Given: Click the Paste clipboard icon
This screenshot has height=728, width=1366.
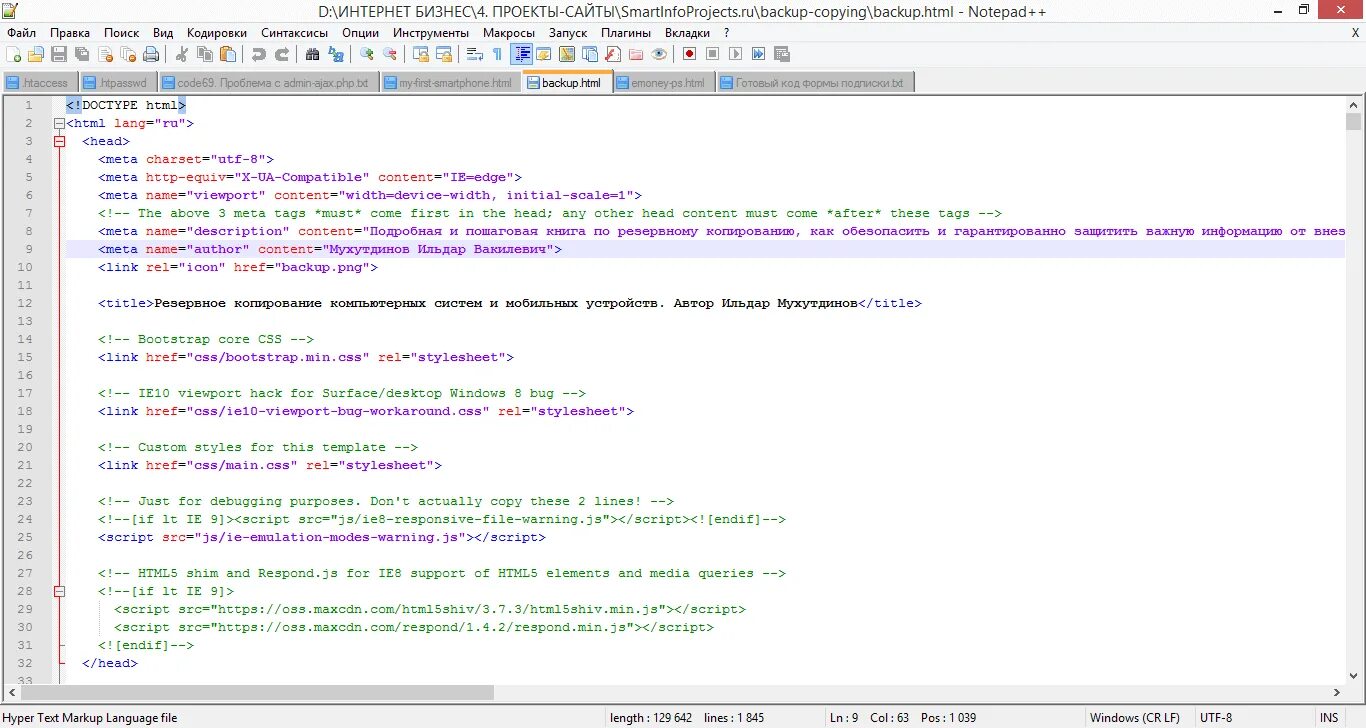Looking at the screenshot, I should coord(228,54).
